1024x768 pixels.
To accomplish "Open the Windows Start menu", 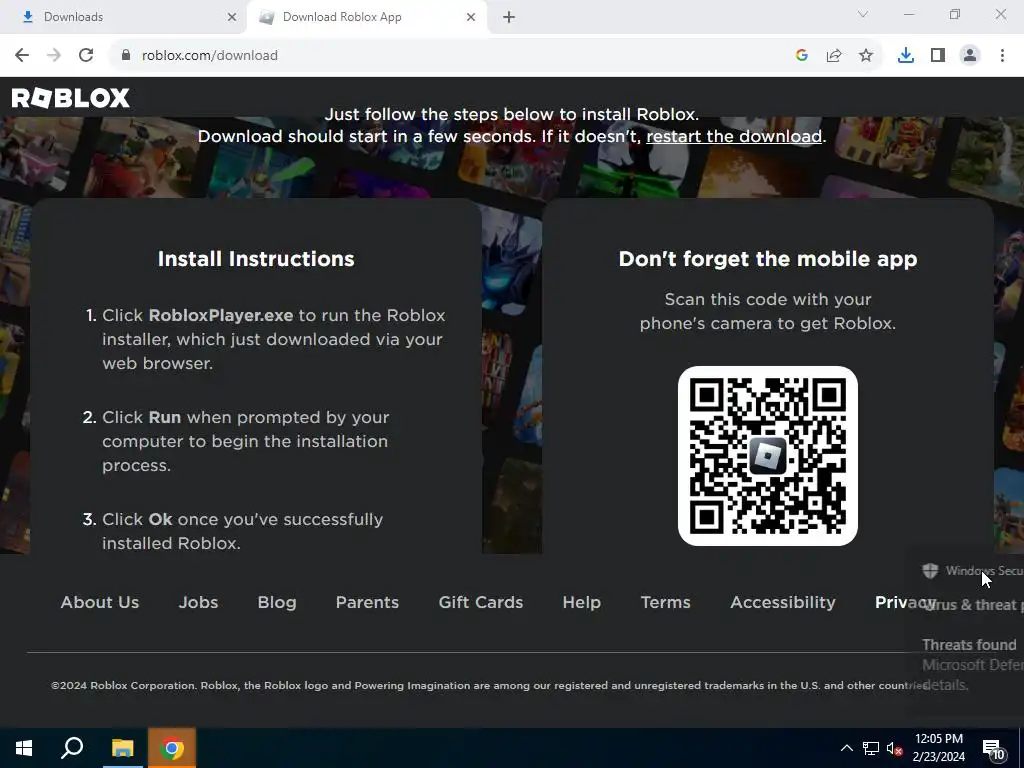I will (x=24, y=748).
